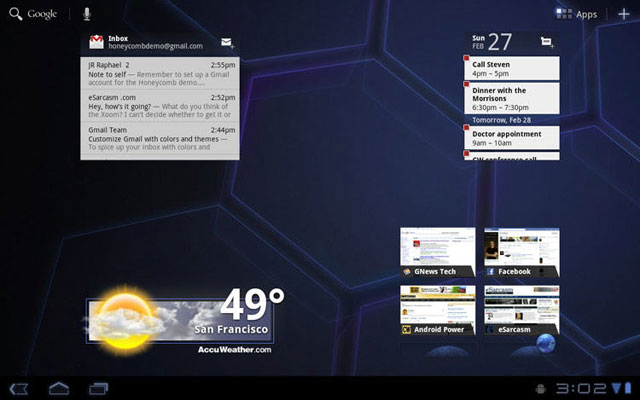Open eSarcasm bookmark thumbnail

pos(521,311)
